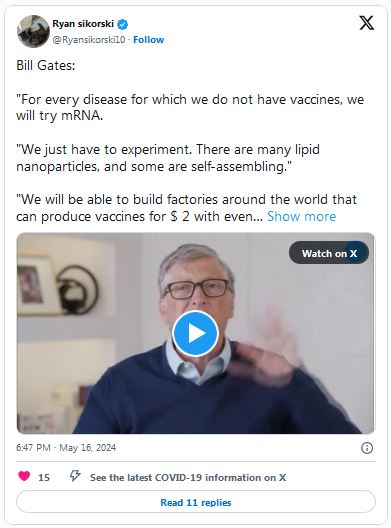Click the quote about trying mRNA for every disease

tap(190, 107)
